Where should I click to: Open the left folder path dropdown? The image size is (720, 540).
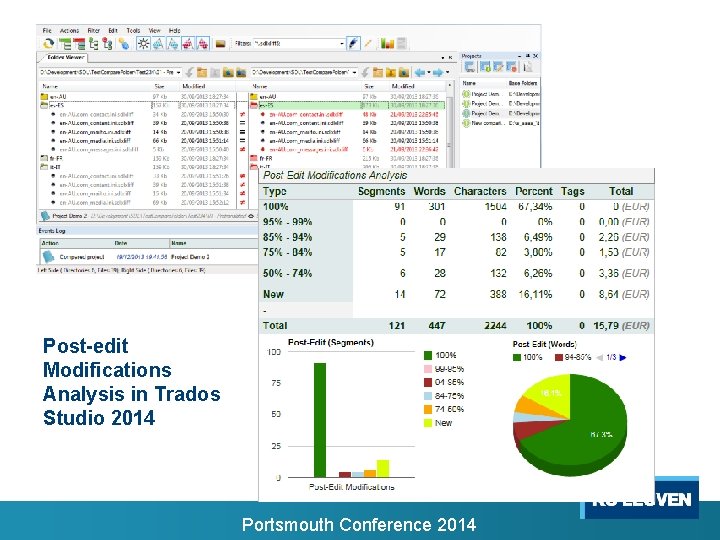tap(179, 73)
